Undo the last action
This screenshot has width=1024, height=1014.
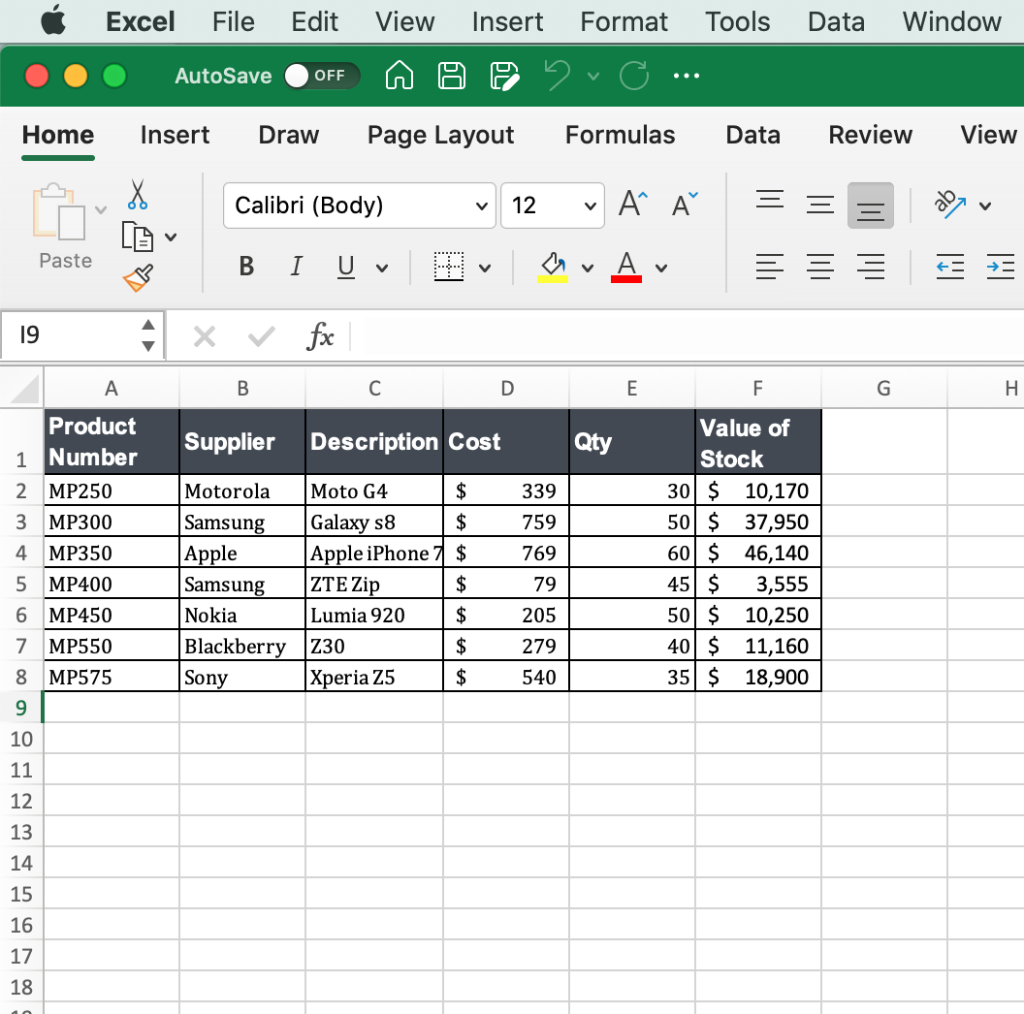tap(558, 76)
